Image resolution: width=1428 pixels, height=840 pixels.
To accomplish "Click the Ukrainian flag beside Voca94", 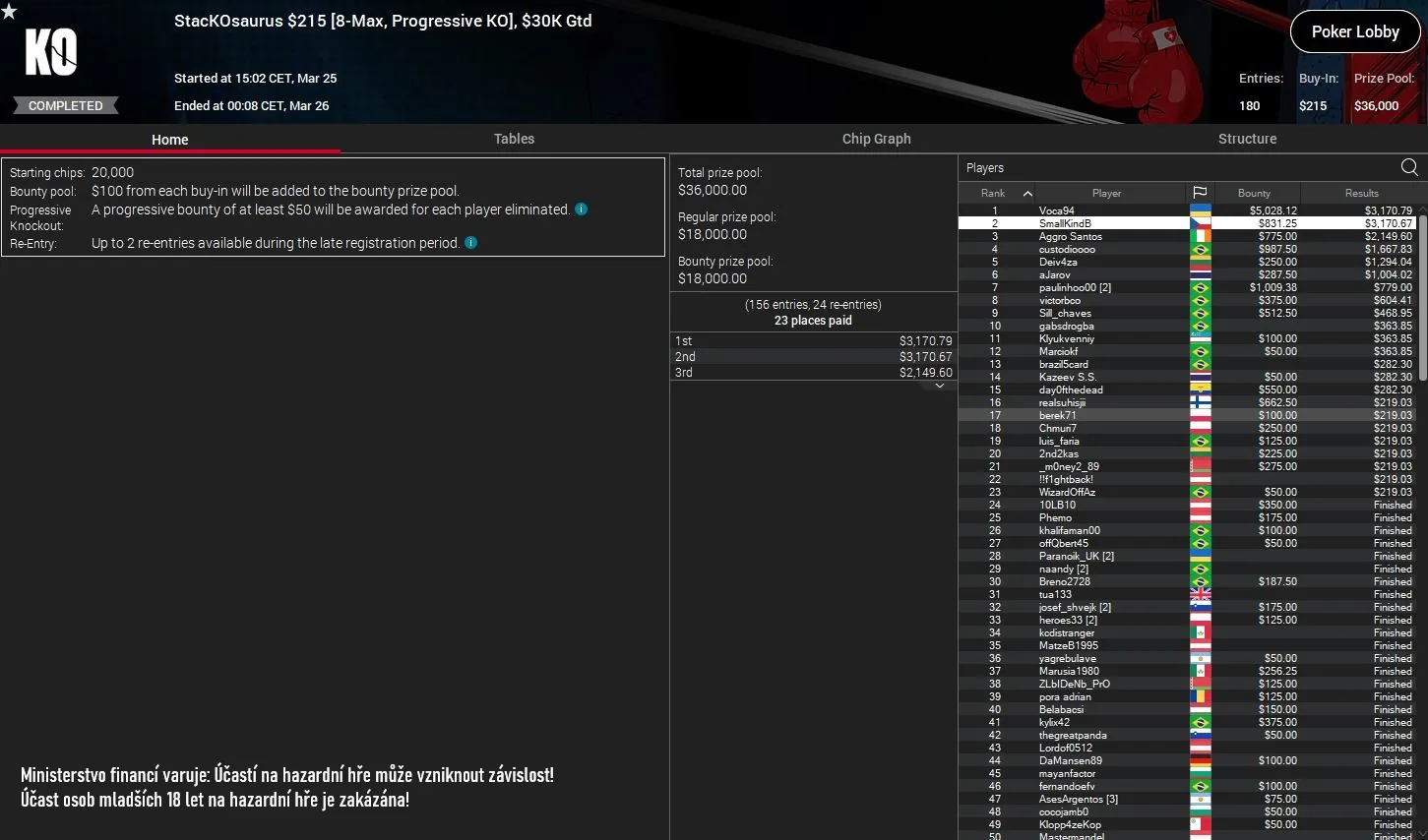I will (1201, 210).
